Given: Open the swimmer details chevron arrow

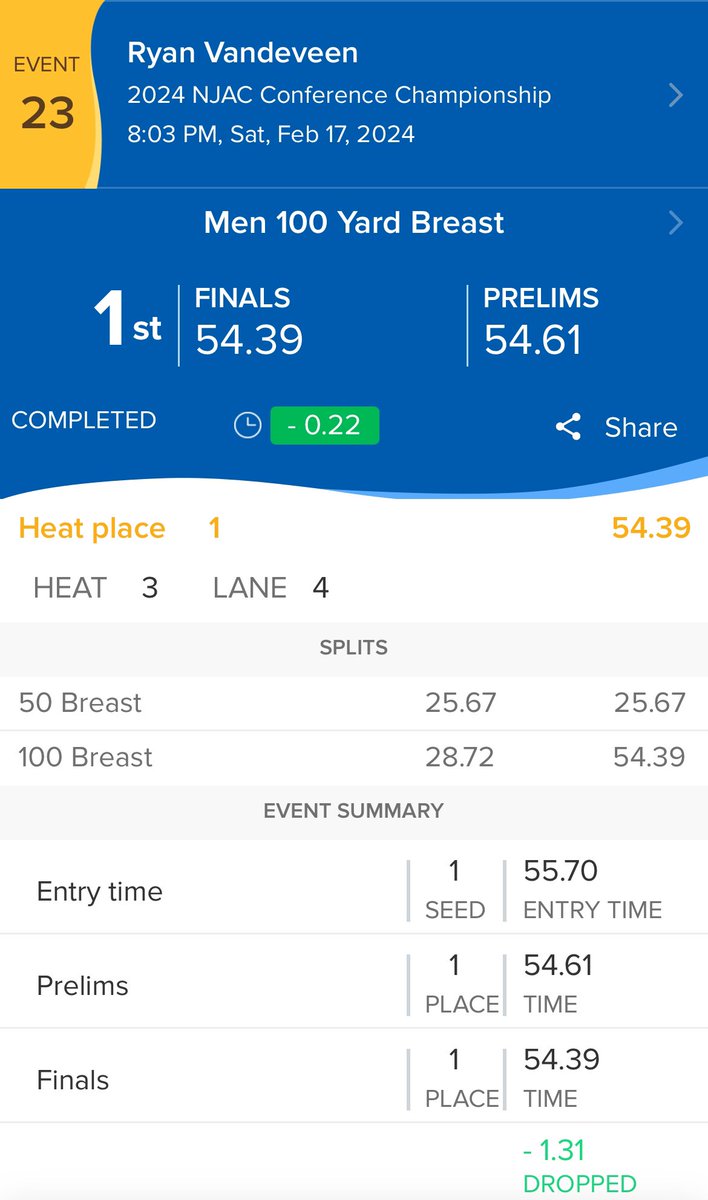Looking at the screenshot, I should pyautogui.click(x=676, y=95).
